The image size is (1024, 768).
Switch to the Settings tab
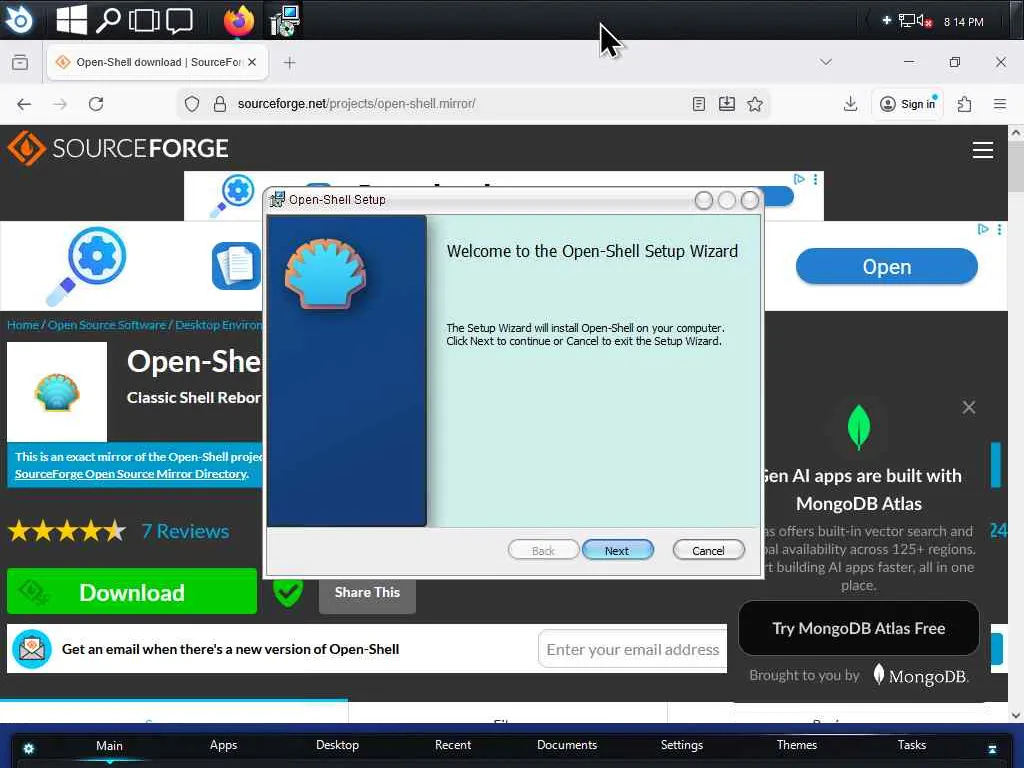682,744
